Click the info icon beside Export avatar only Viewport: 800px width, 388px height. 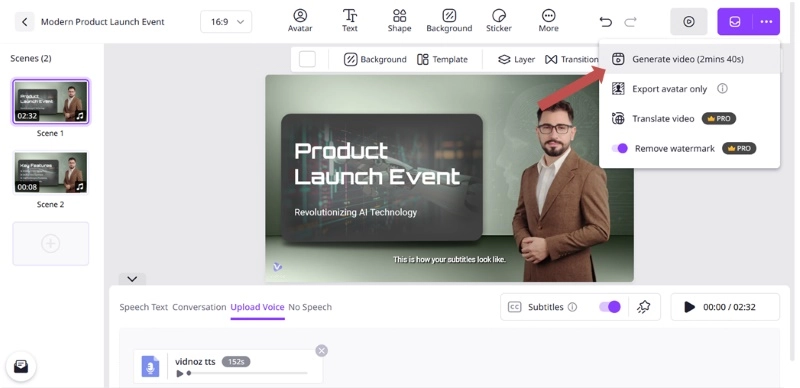[722, 88]
